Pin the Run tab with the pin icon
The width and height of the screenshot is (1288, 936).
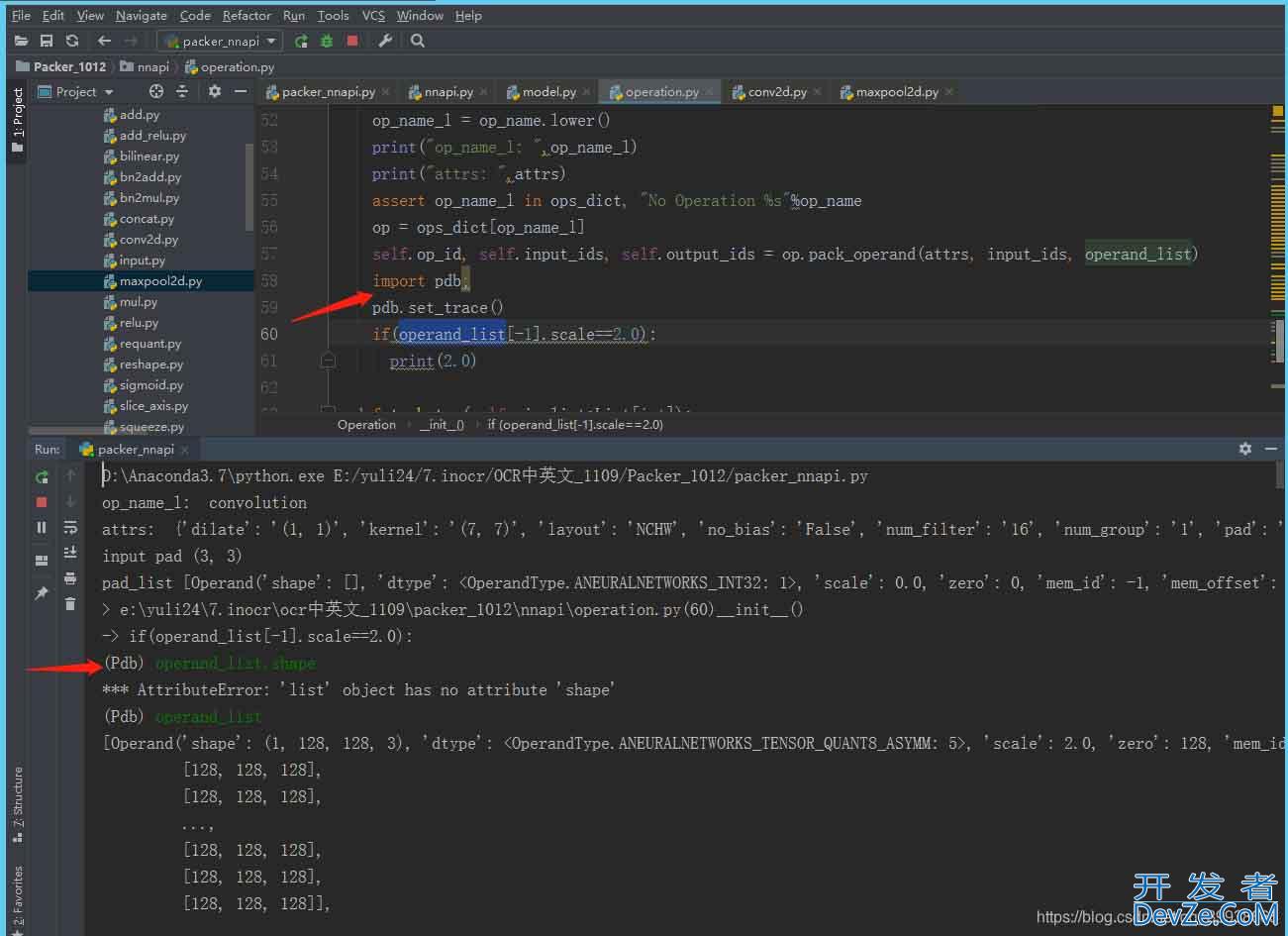(42, 593)
